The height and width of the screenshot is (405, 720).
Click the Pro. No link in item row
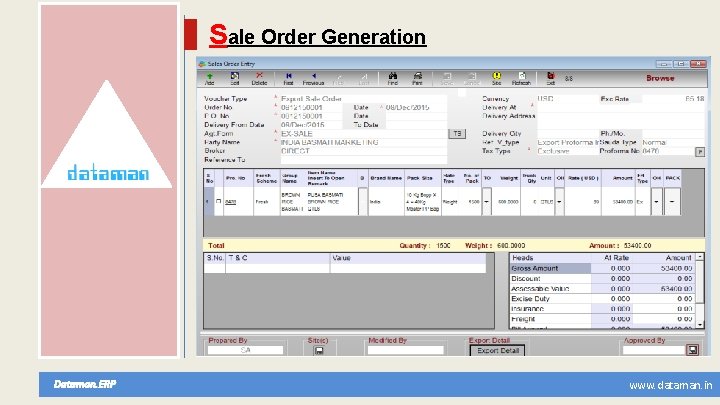231,202
